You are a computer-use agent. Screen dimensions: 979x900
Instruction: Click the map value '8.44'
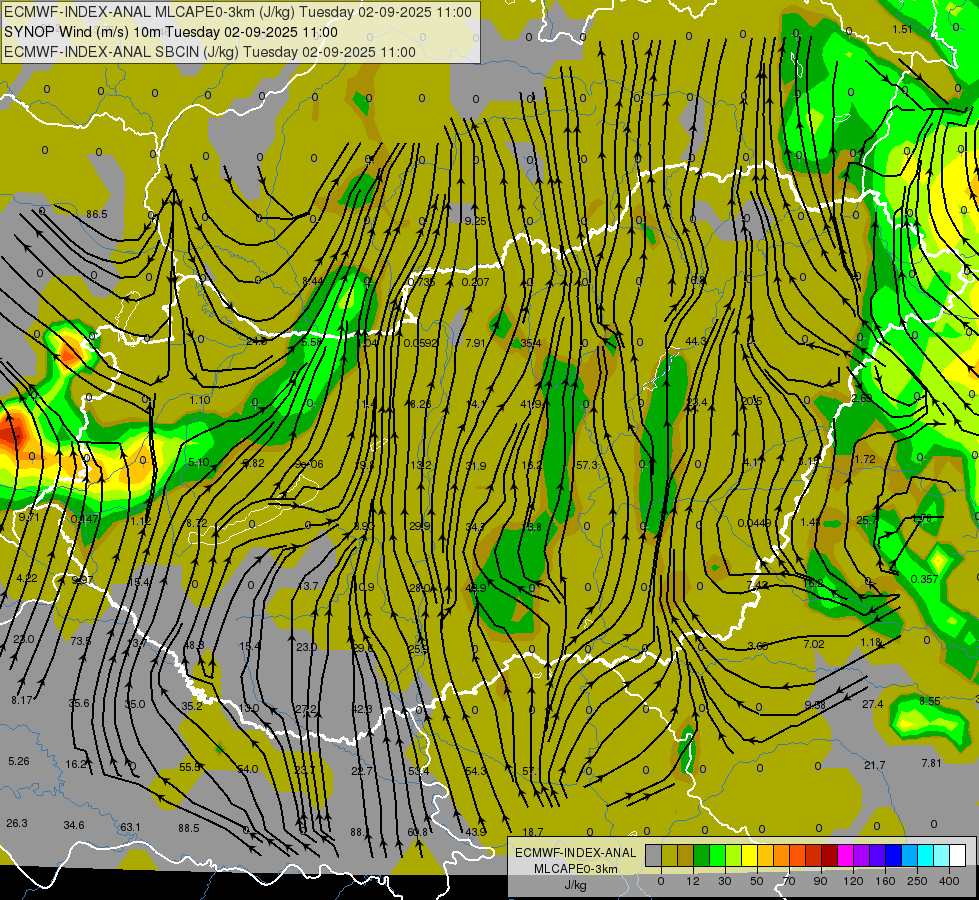point(313,281)
